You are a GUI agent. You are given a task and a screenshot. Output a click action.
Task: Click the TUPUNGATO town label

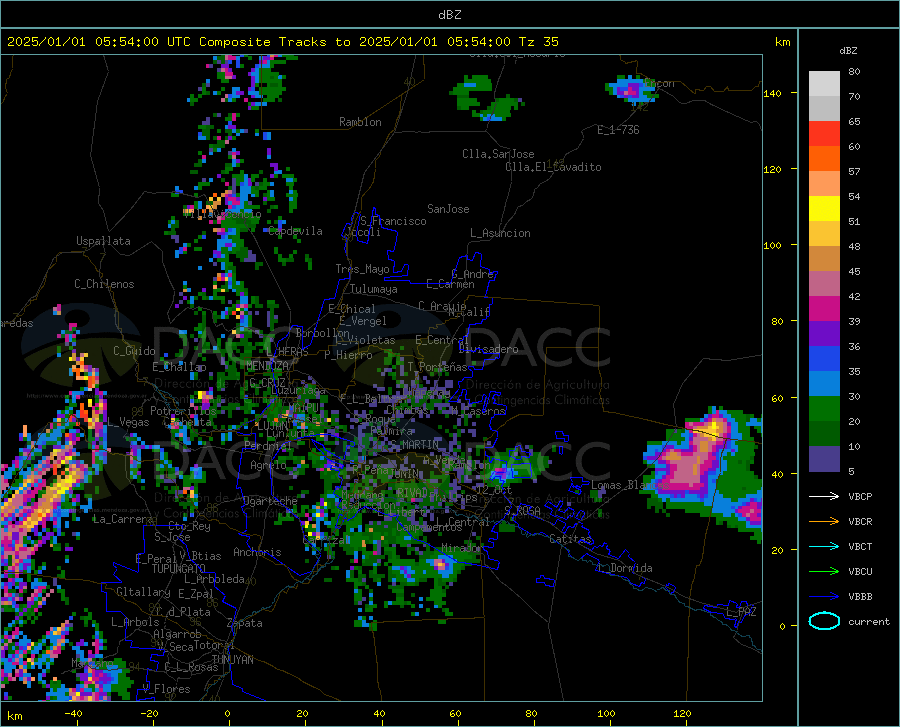pos(179,569)
